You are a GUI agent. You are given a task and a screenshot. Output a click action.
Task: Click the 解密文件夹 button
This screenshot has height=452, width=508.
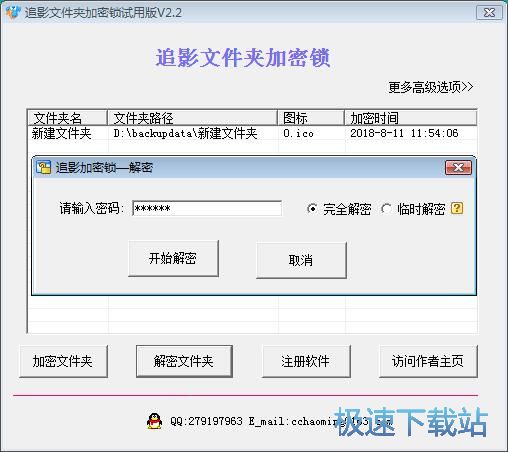(184, 361)
